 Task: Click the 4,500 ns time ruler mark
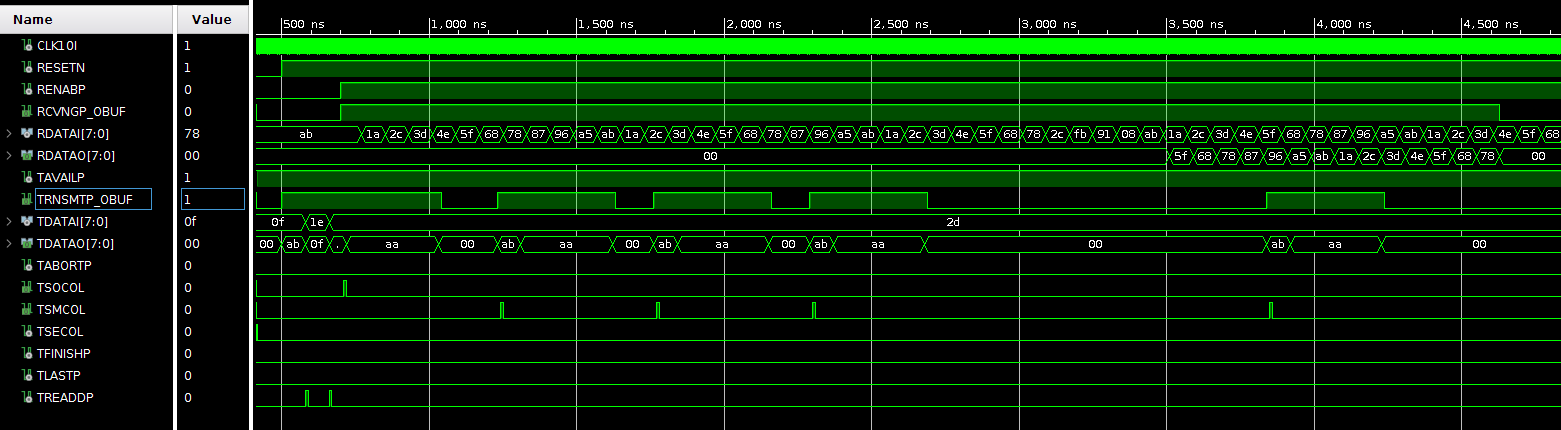1491,23
